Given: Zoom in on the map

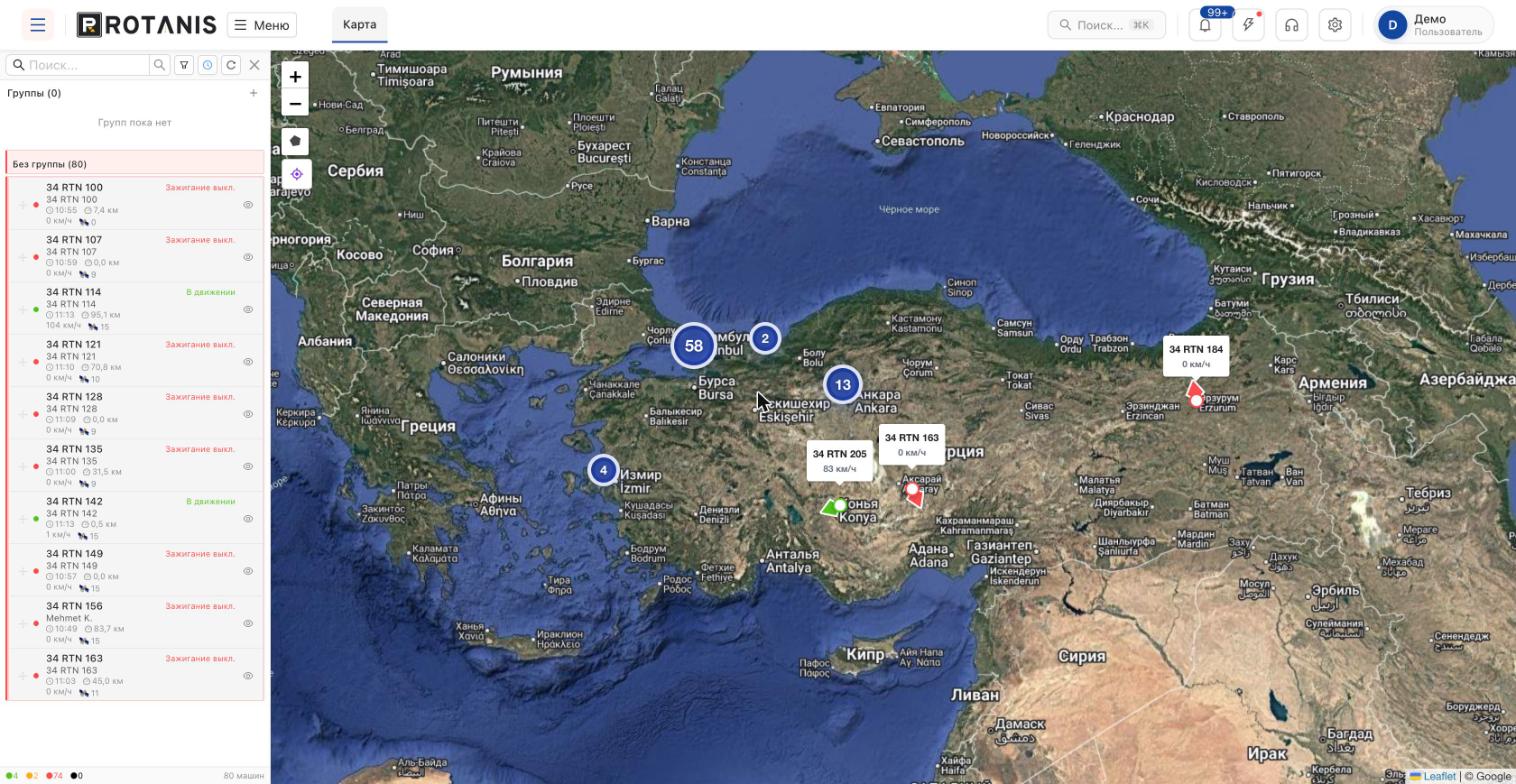Looking at the screenshot, I should [x=295, y=76].
